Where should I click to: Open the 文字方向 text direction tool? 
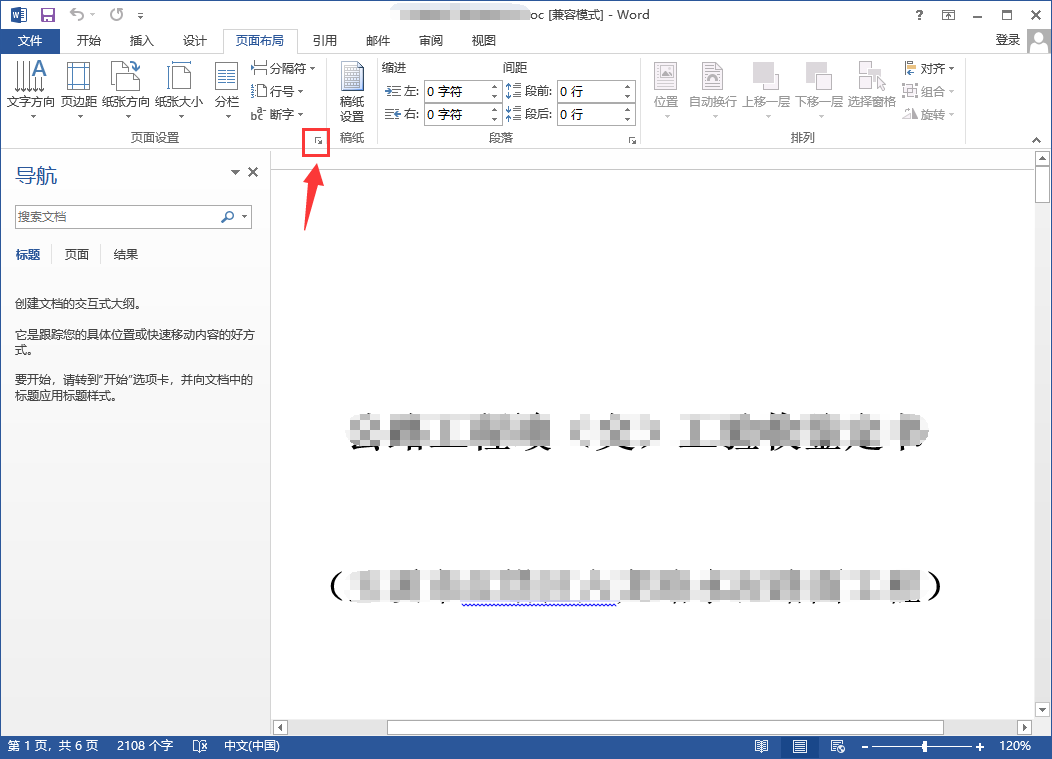[x=31, y=89]
